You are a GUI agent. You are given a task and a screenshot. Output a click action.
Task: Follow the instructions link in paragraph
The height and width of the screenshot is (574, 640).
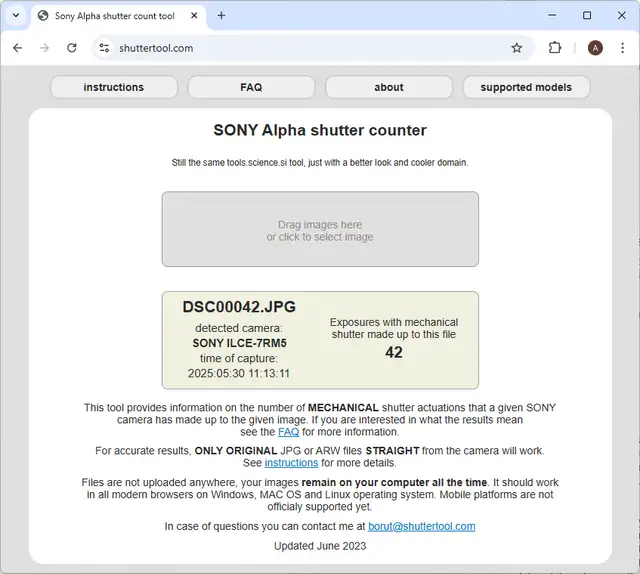291,463
